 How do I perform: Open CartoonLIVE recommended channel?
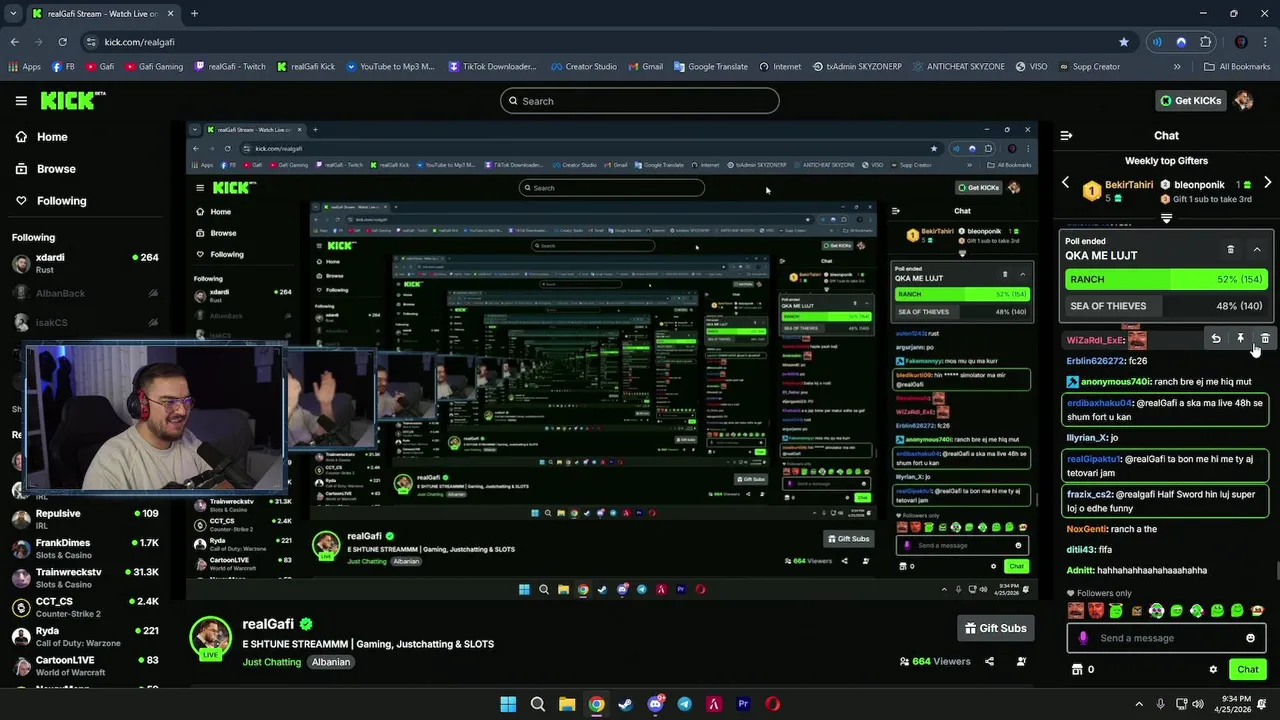(x=85, y=666)
